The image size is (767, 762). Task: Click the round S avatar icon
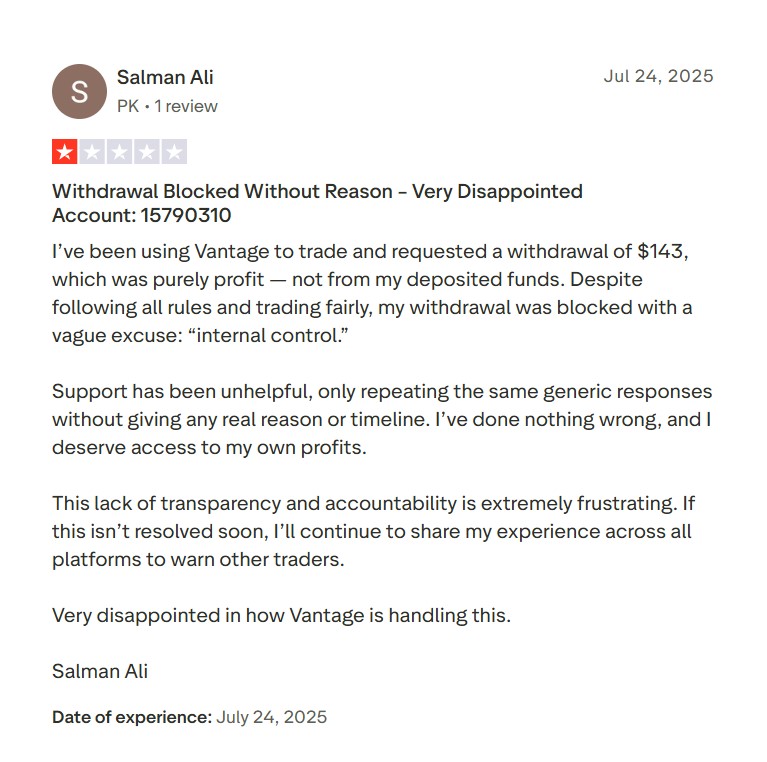tap(79, 91)
